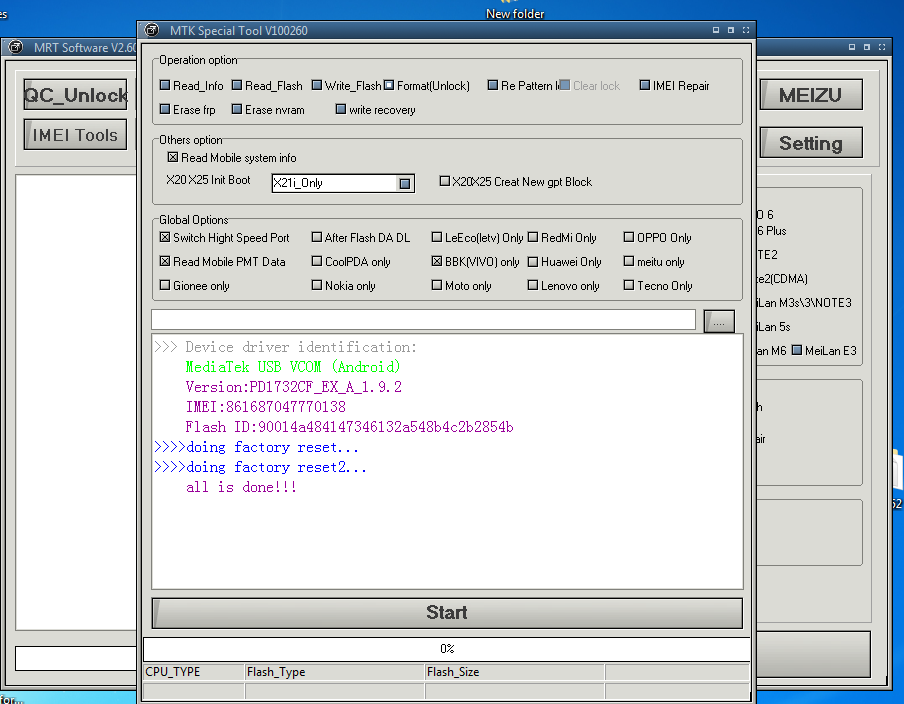Open the X20 X25 Init Boot dropdown
The height and width of the screenshot is (704, 904).
405,183
